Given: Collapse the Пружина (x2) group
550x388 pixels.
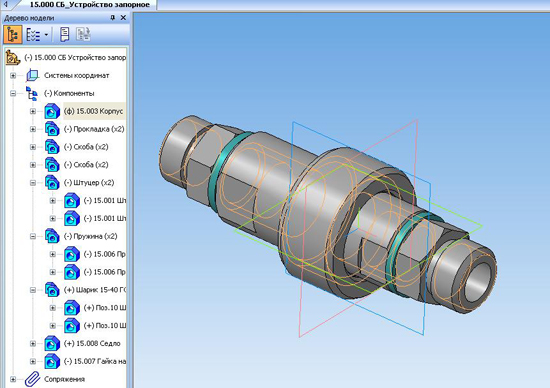Looking at the screenshot, I should coord(33,236).
